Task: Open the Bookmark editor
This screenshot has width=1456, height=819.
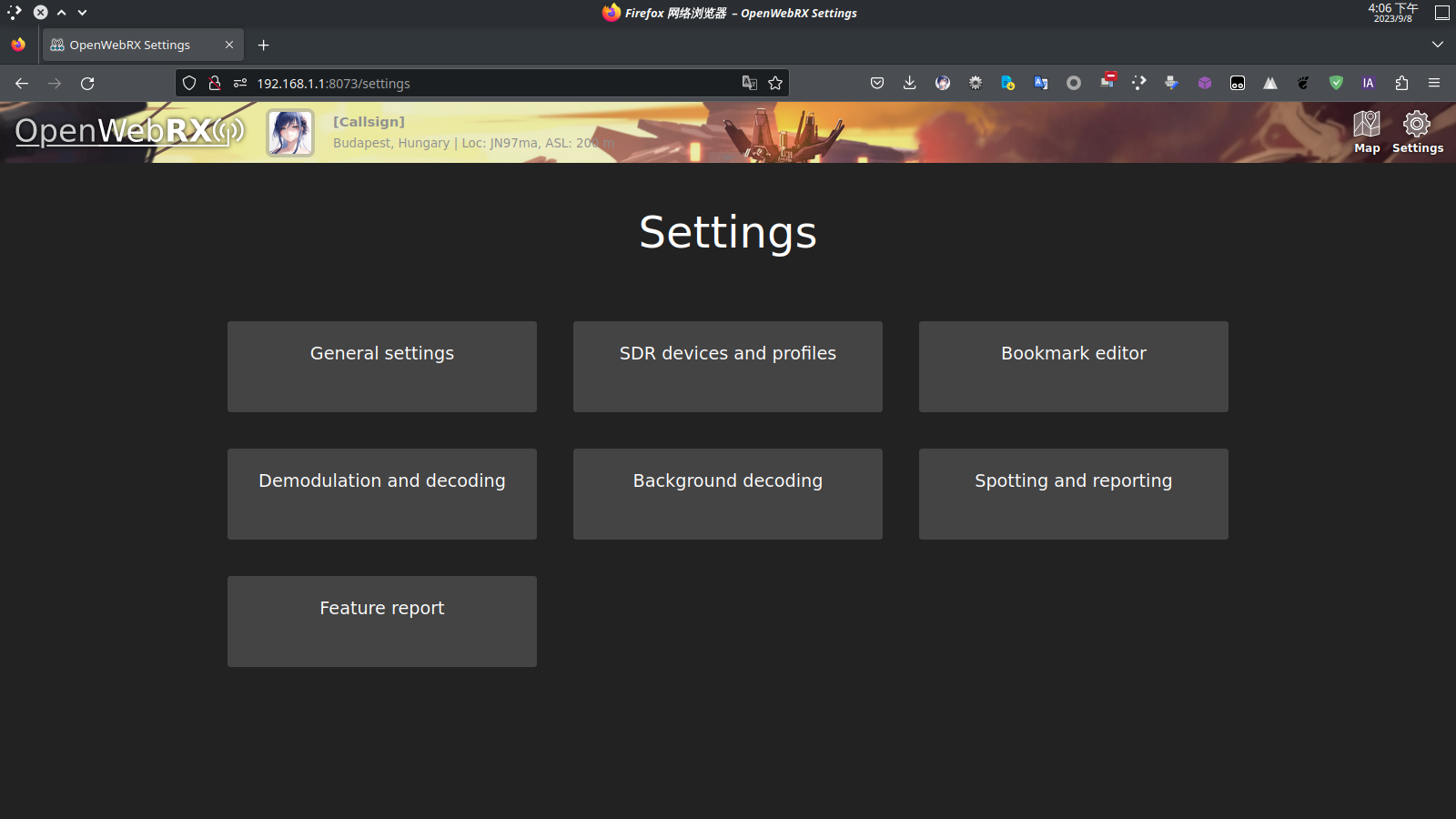Action: 1073,366
